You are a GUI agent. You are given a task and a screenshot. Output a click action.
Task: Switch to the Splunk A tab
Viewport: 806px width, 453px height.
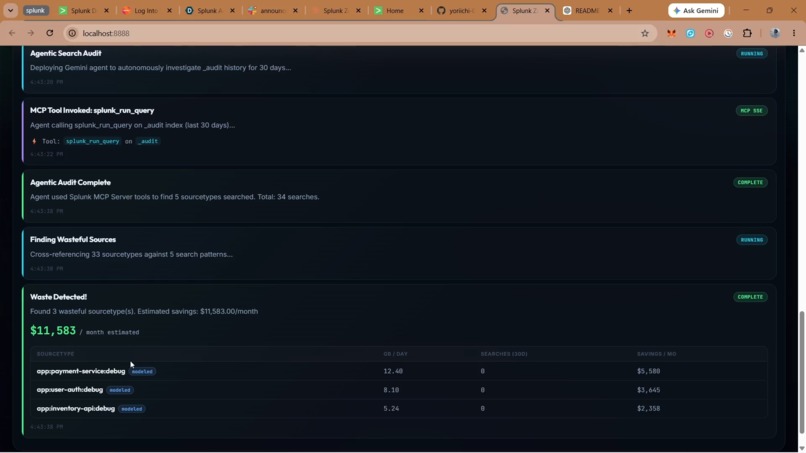[x=210, y=10]
